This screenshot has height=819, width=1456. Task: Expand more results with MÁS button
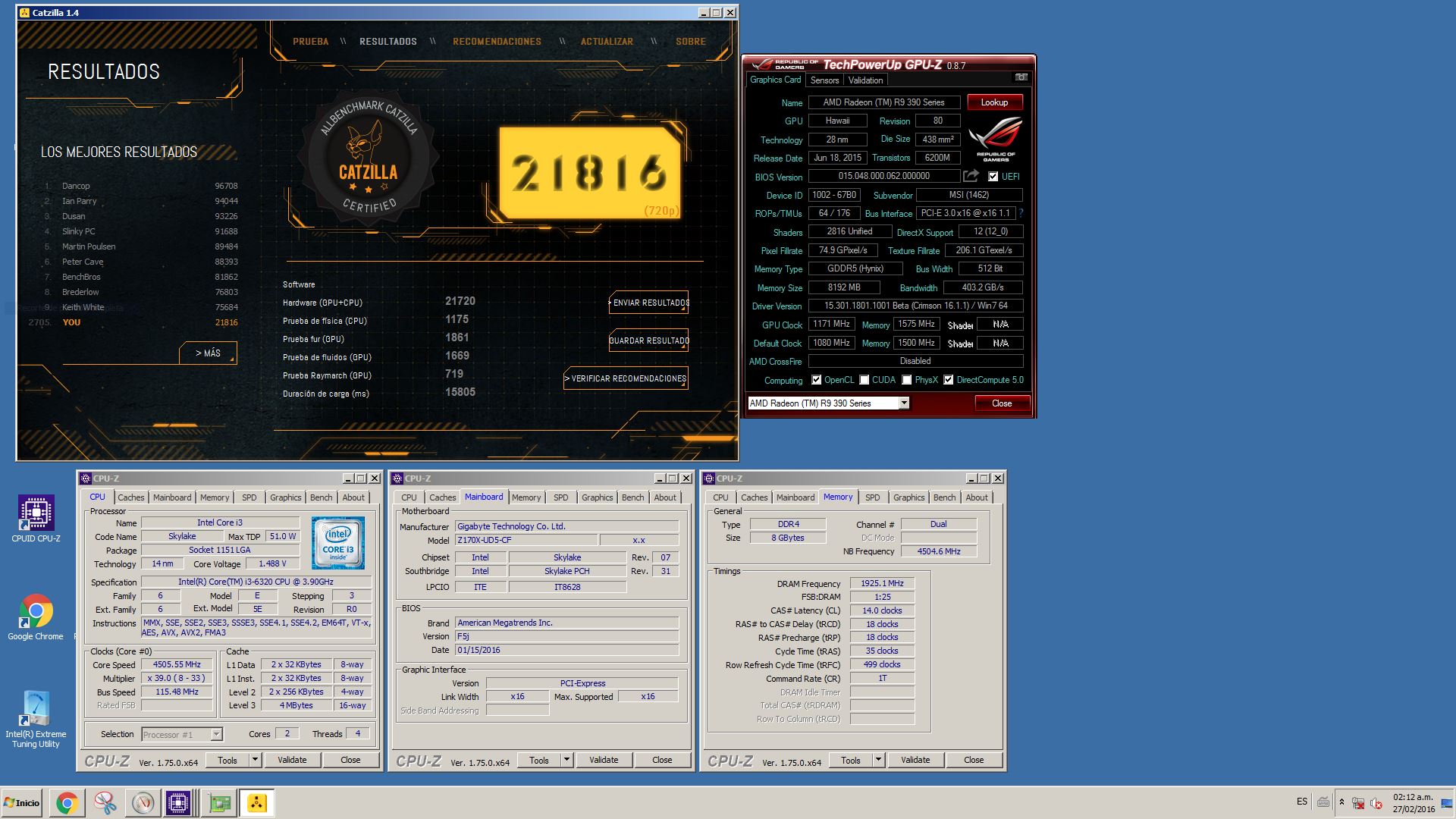pos(208,353)
